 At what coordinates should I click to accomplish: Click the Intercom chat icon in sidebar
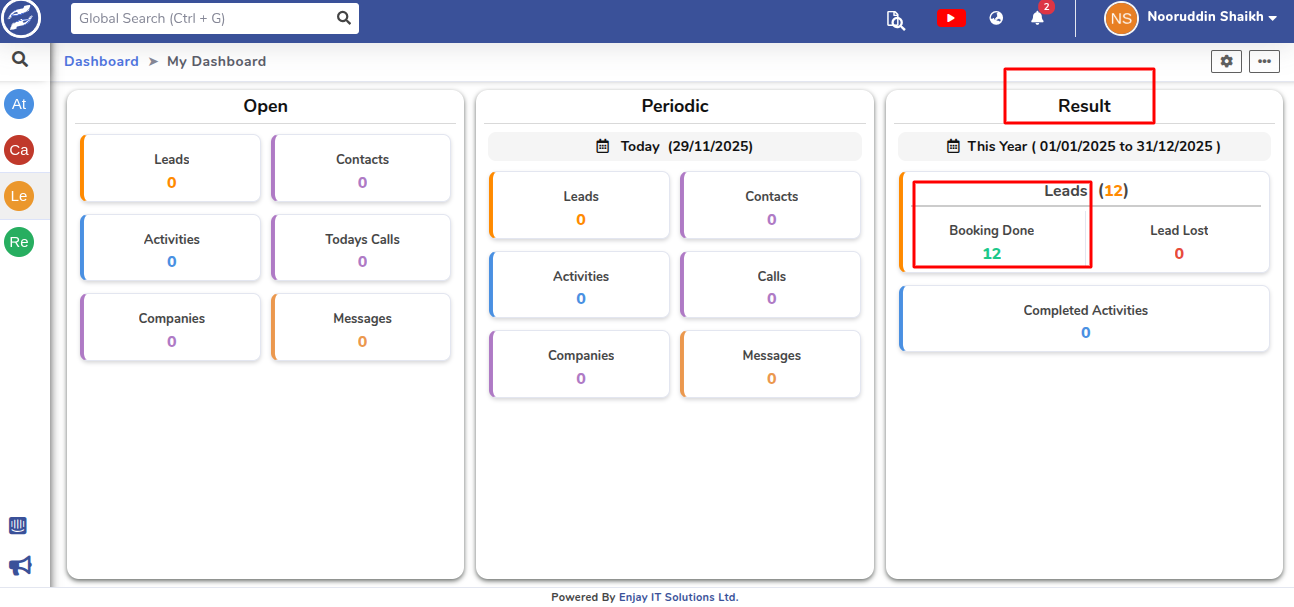pos(18,526)
